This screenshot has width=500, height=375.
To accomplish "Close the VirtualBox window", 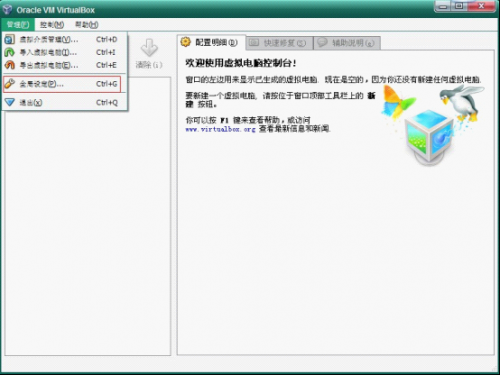I will (482, 6).
